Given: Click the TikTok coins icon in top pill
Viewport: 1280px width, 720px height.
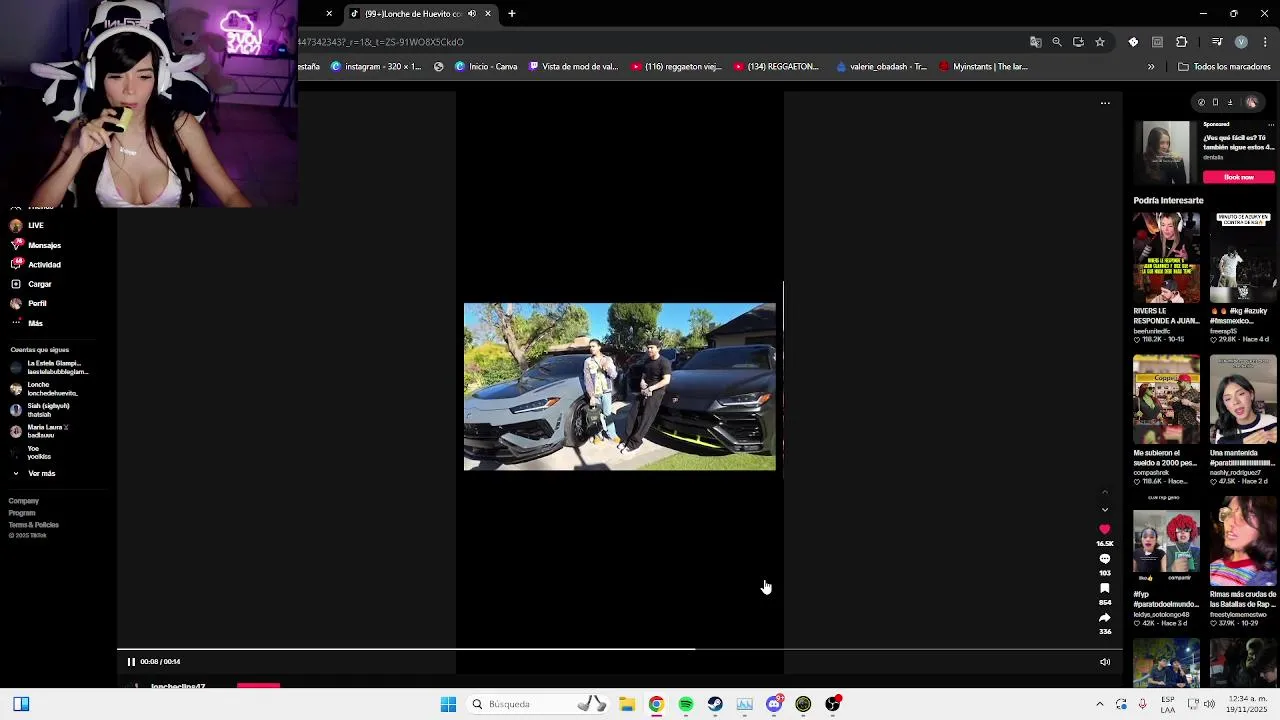Looking at the screenshot, I should 1201,102.
